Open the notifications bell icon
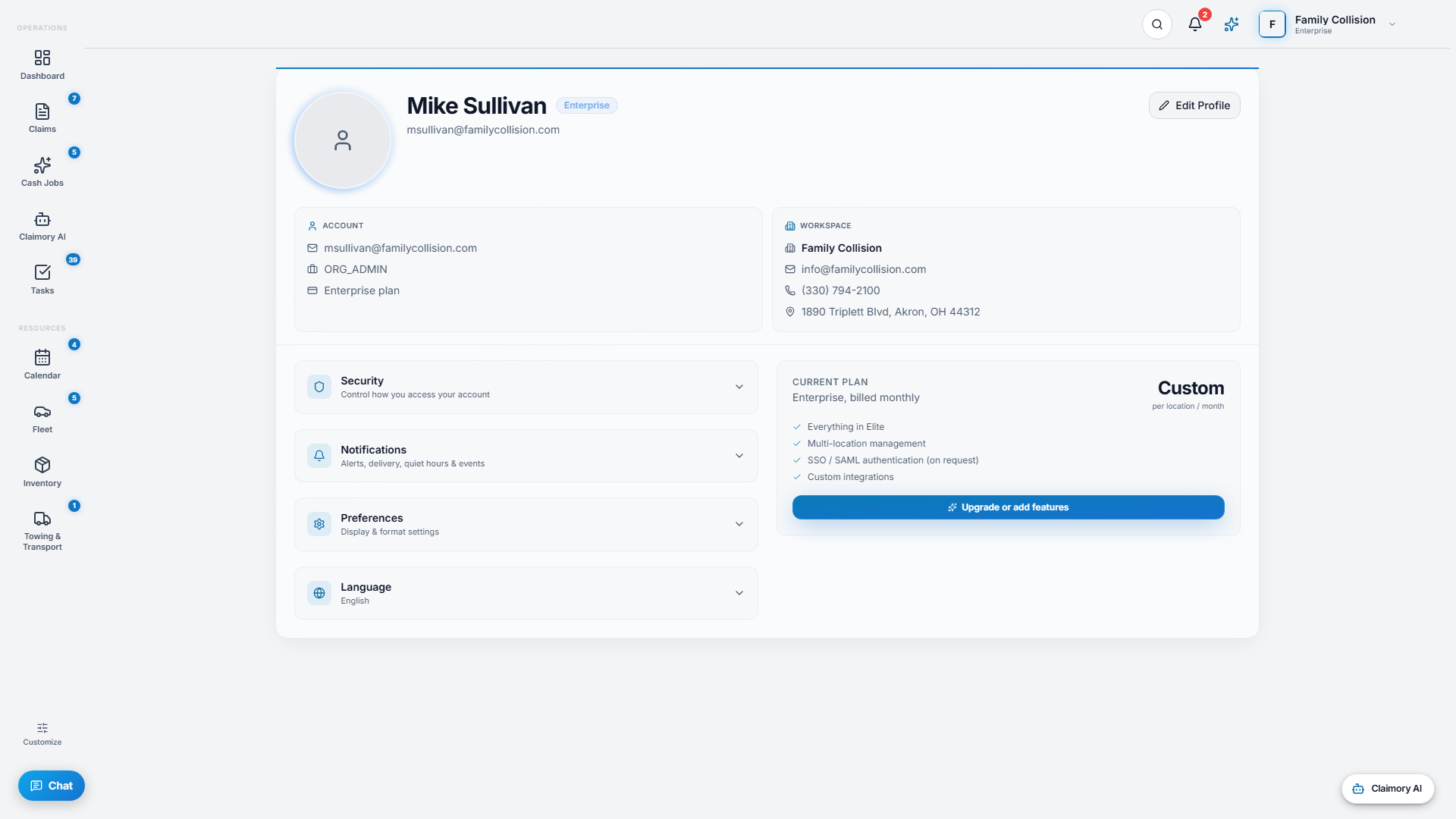 click(1195, 24)
